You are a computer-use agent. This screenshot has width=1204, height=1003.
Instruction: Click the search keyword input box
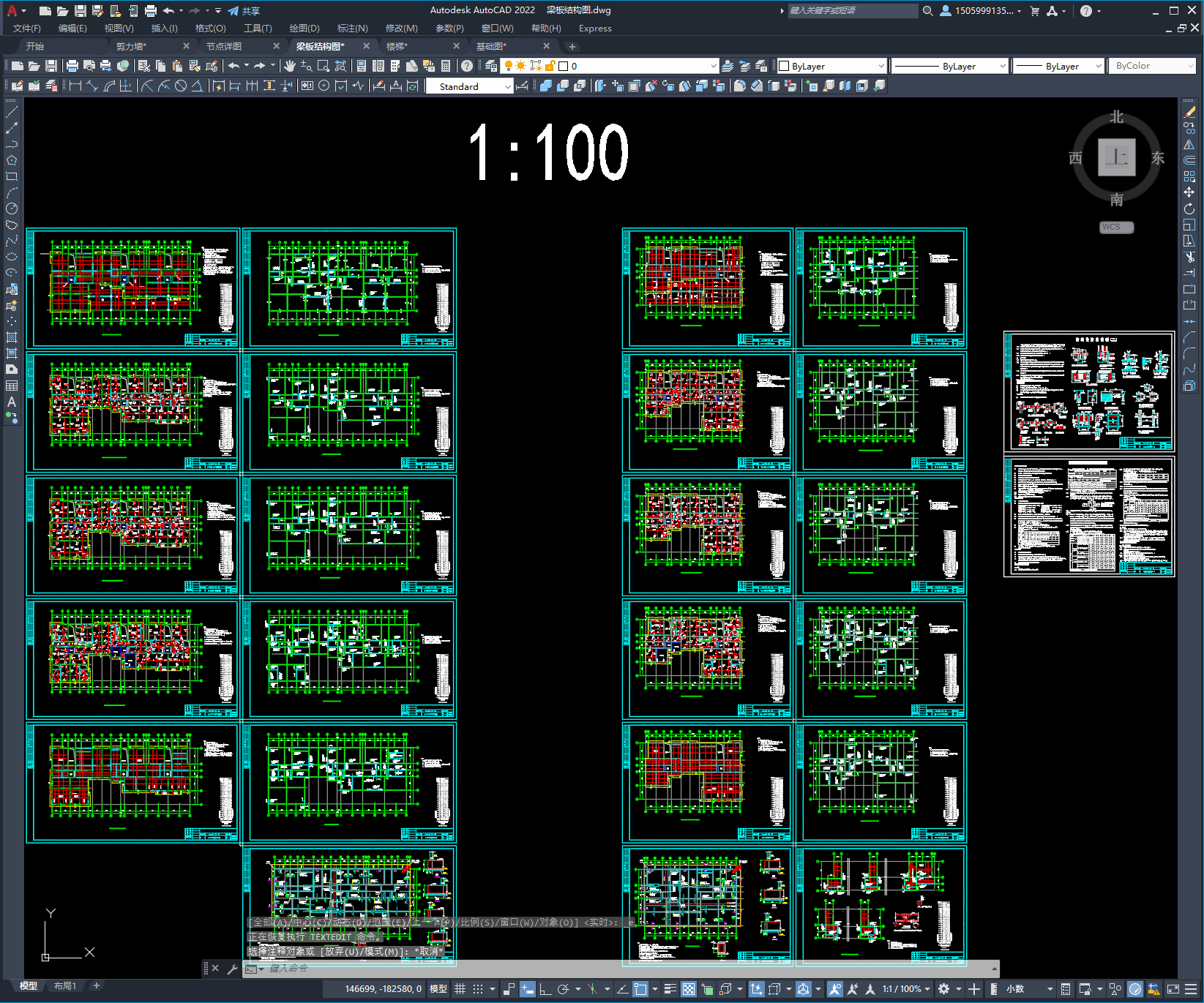click(853, 11)
